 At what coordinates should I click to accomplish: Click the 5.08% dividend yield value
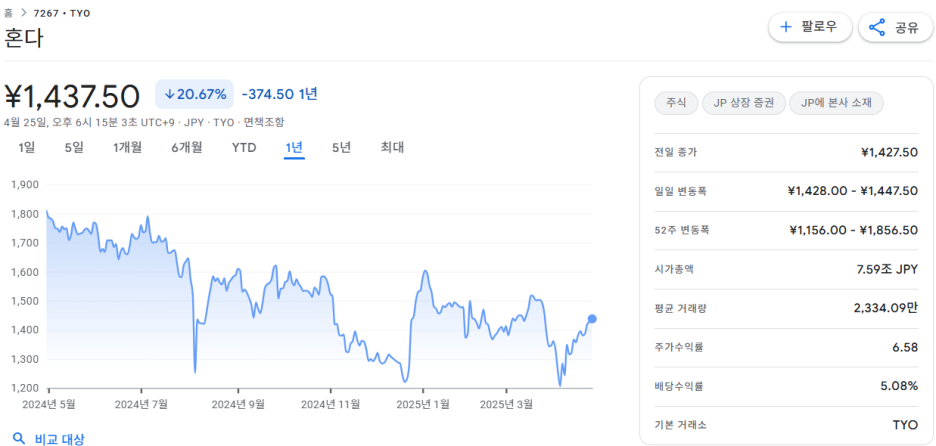pos(899,386)
